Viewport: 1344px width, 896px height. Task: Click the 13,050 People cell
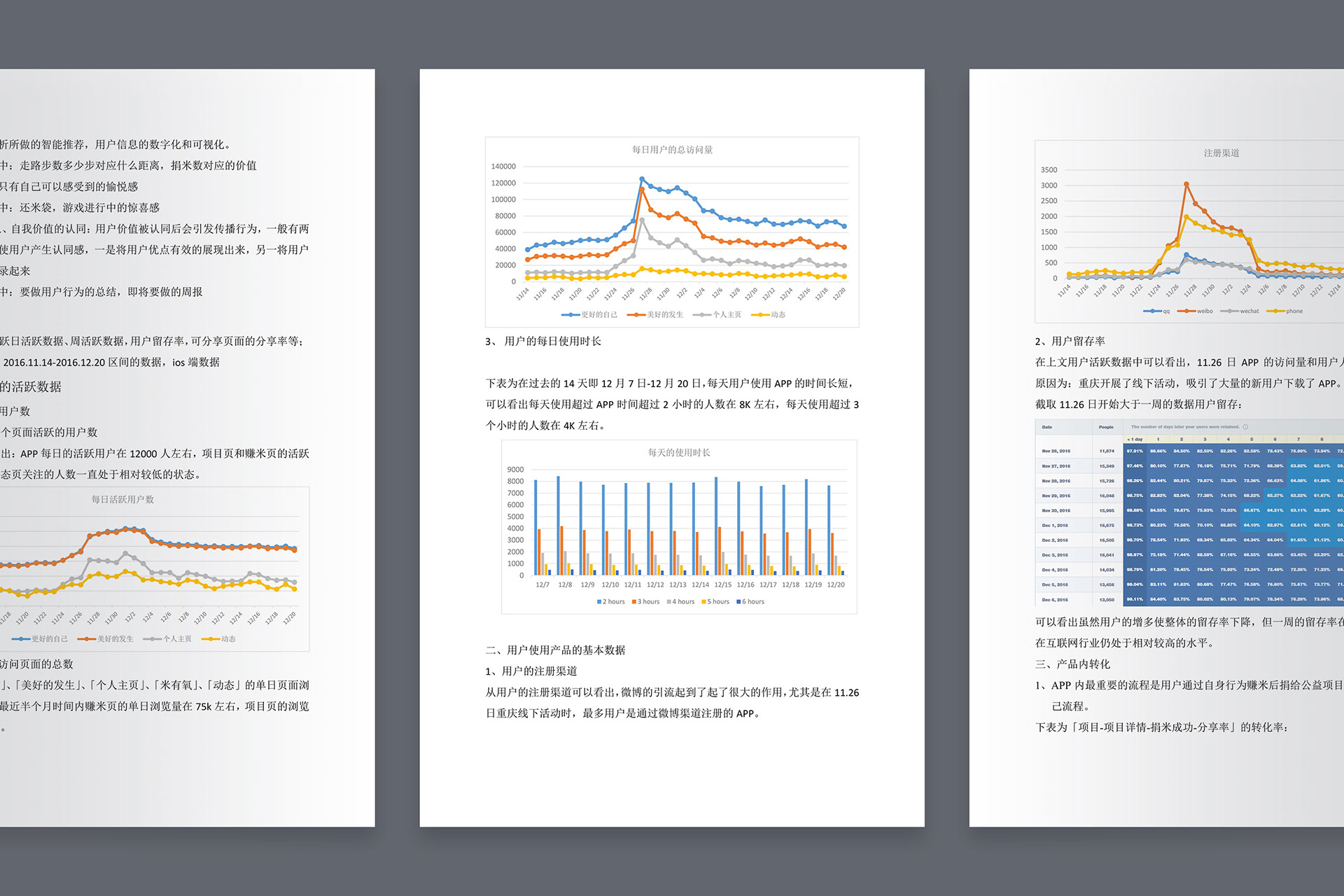coord(1107,600)
